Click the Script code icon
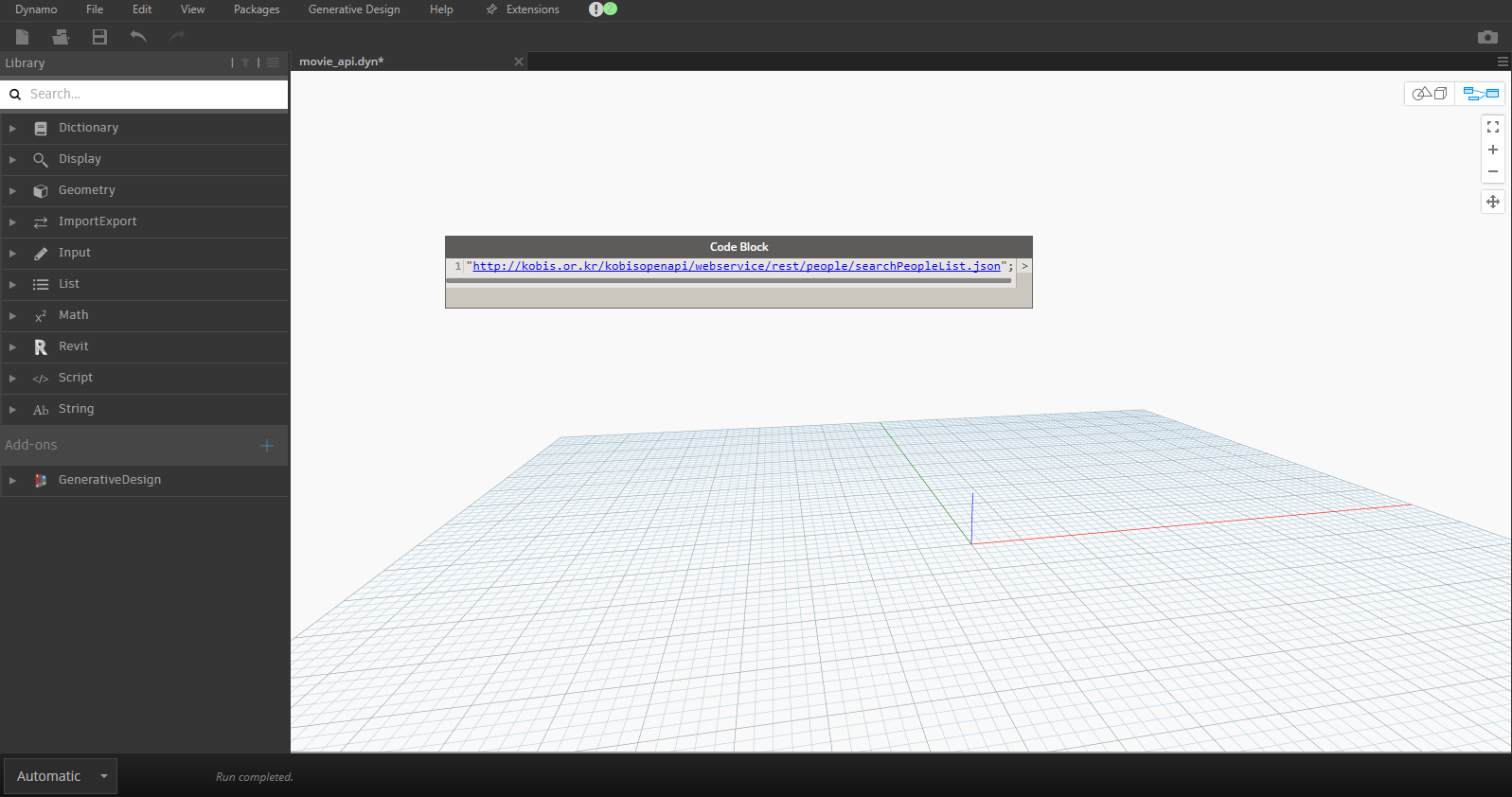This screenshot has width=1512, height=797. coord(41,379)
